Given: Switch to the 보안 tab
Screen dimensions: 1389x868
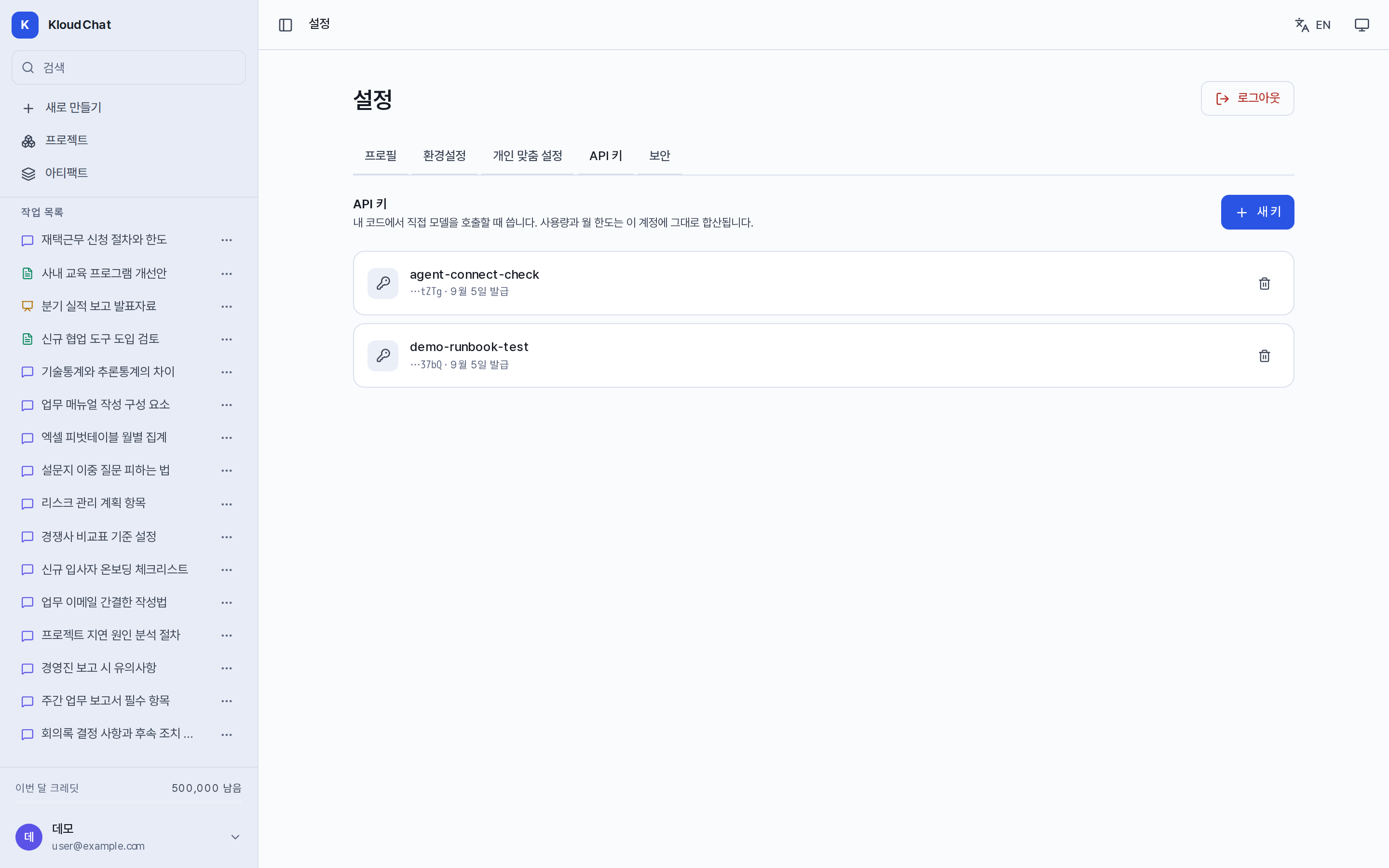Looking at the screenshot, I should 659,156.
